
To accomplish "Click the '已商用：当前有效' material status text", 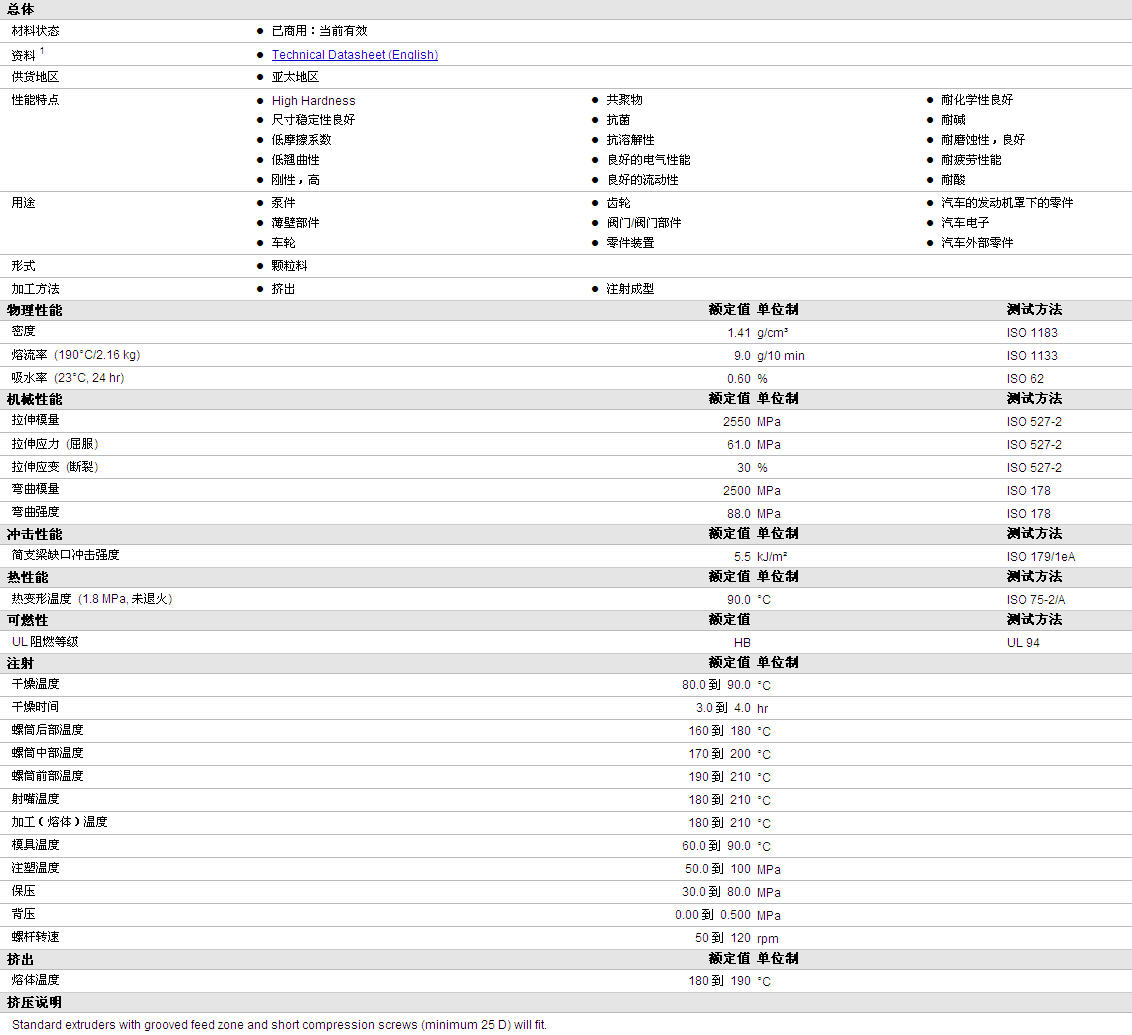I will pos(319,31).
